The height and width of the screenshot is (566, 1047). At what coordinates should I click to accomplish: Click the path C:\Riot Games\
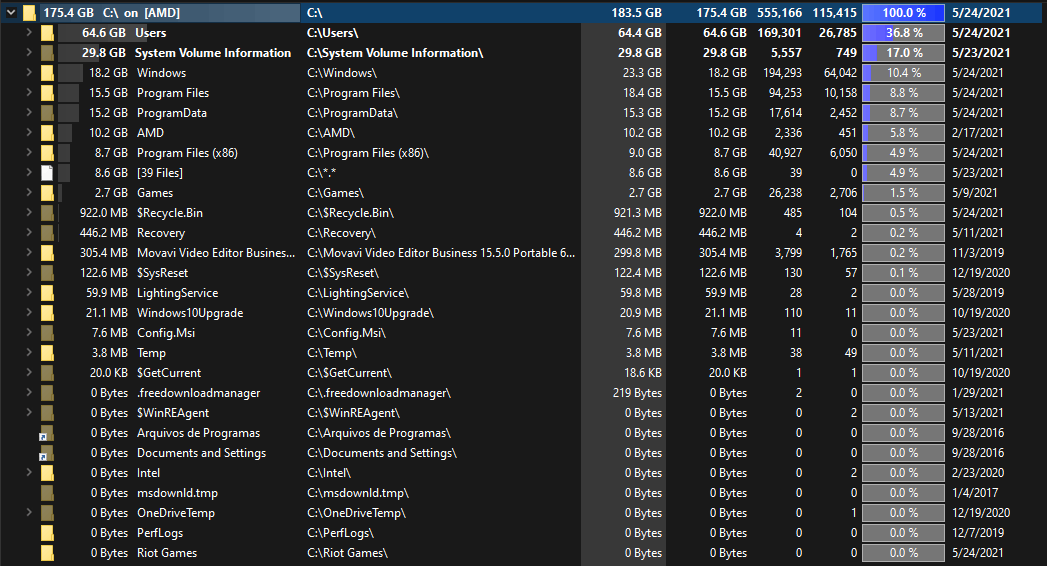pos(347,553)
